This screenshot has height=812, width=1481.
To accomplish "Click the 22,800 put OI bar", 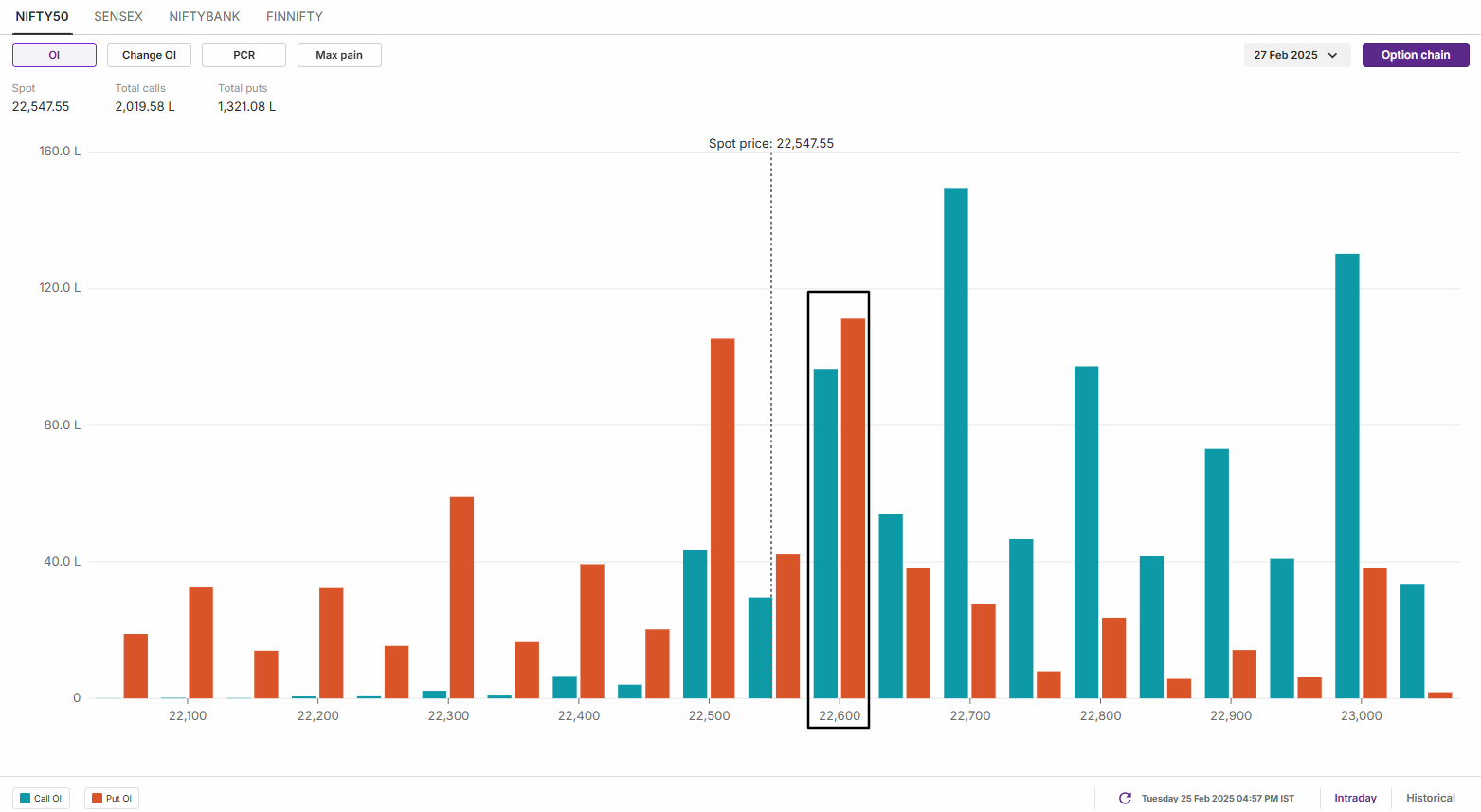I will 1114,659.
